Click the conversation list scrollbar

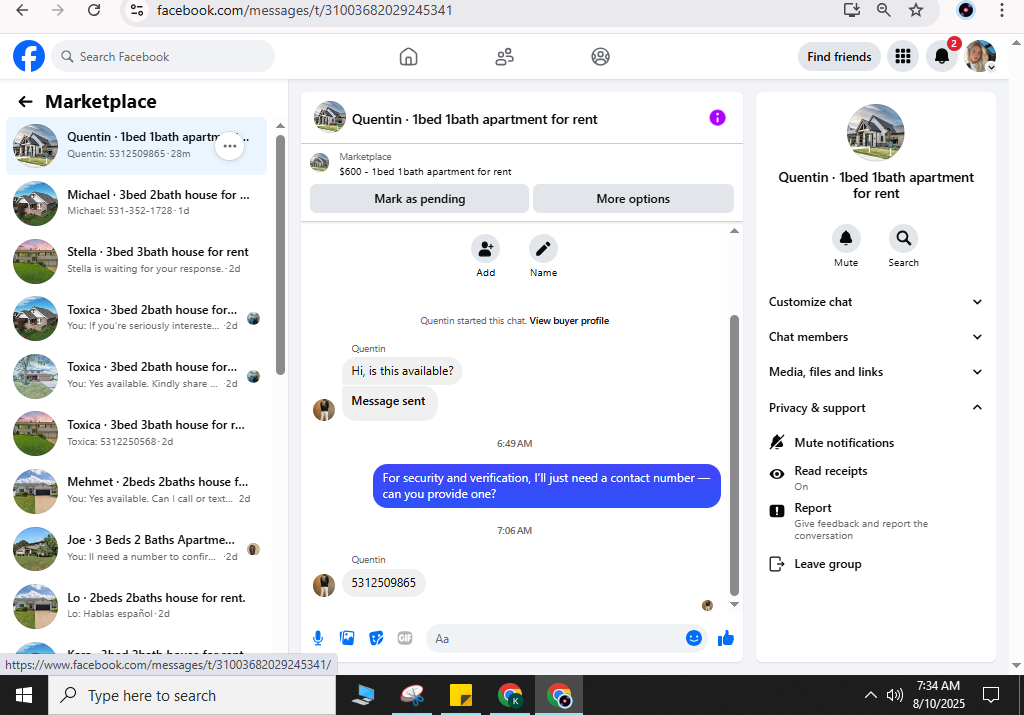pos(280,255)
